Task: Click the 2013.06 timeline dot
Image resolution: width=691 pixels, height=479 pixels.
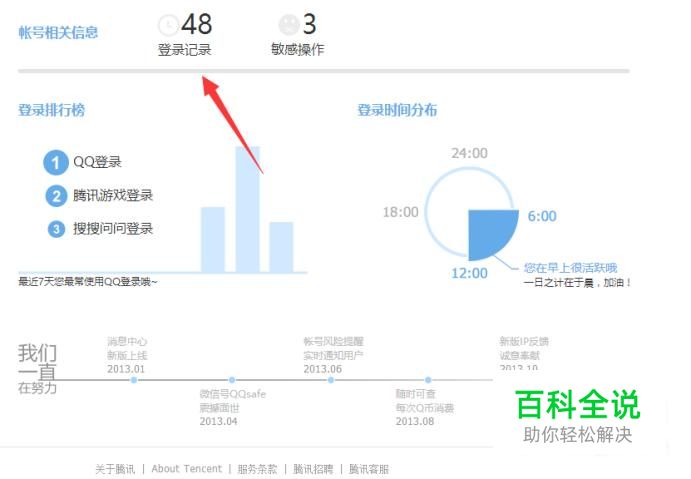Action: (x=331, y=380)
